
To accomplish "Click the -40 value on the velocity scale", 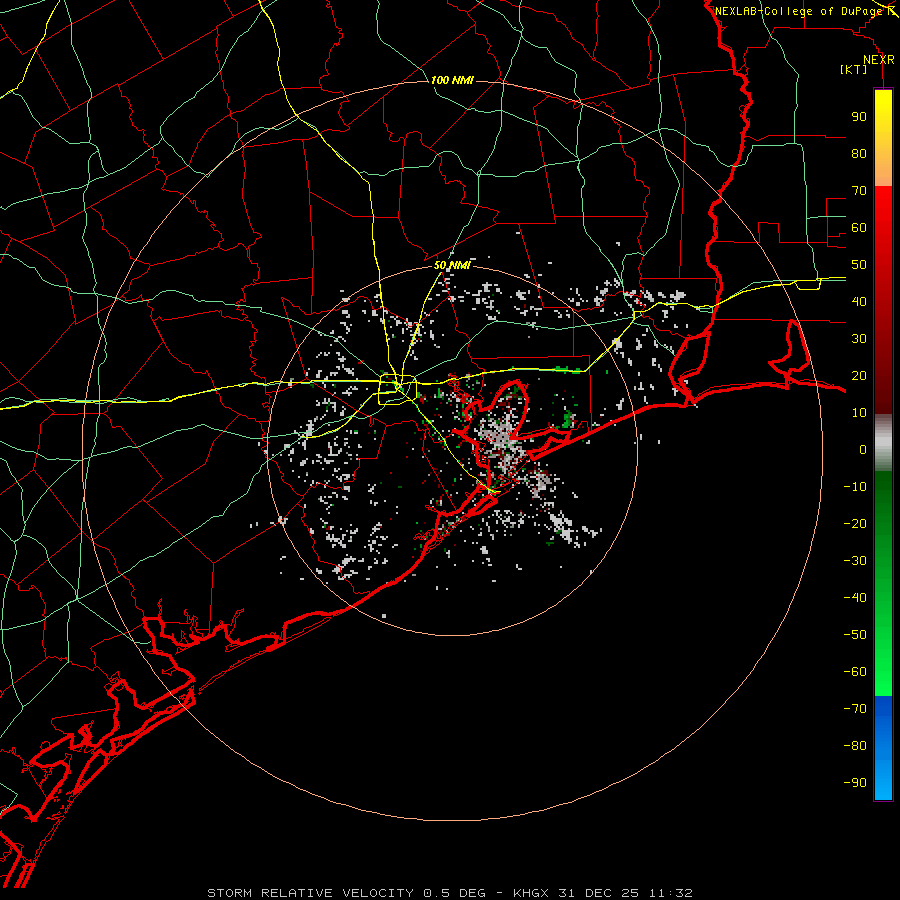I will pyautogui.click(x=855, y=598).
